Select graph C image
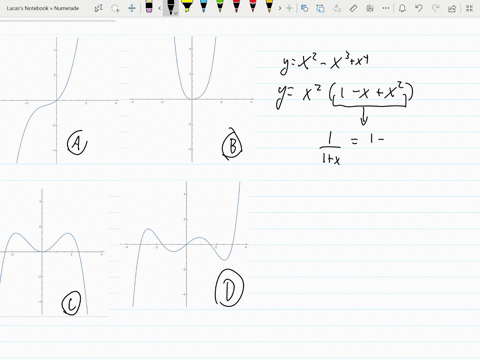 tap(52, 252)
